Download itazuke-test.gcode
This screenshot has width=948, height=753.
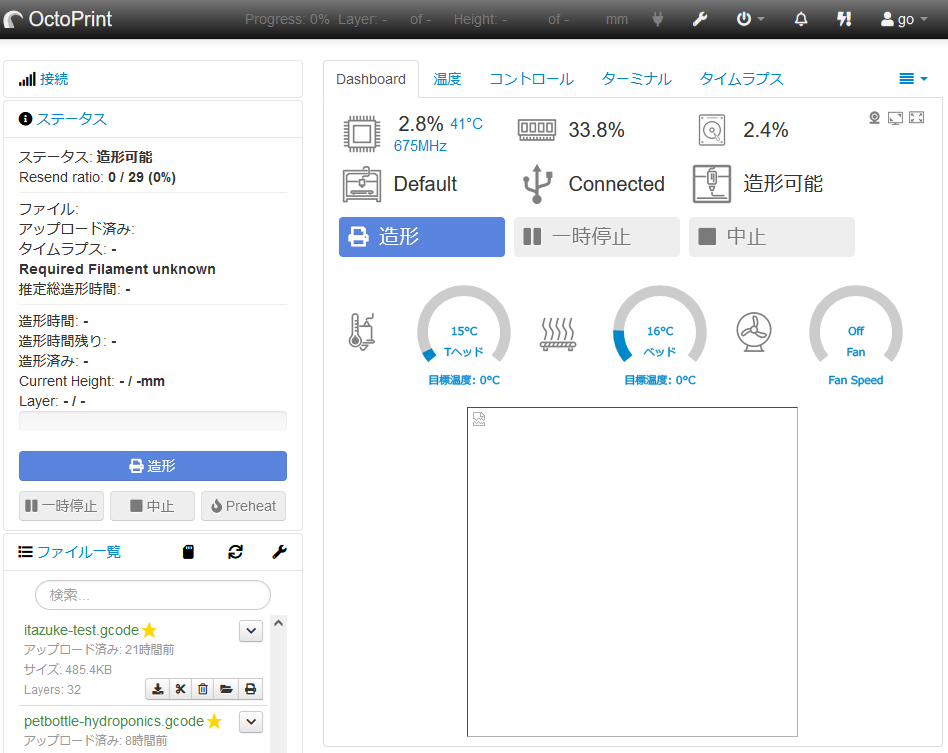157,689
